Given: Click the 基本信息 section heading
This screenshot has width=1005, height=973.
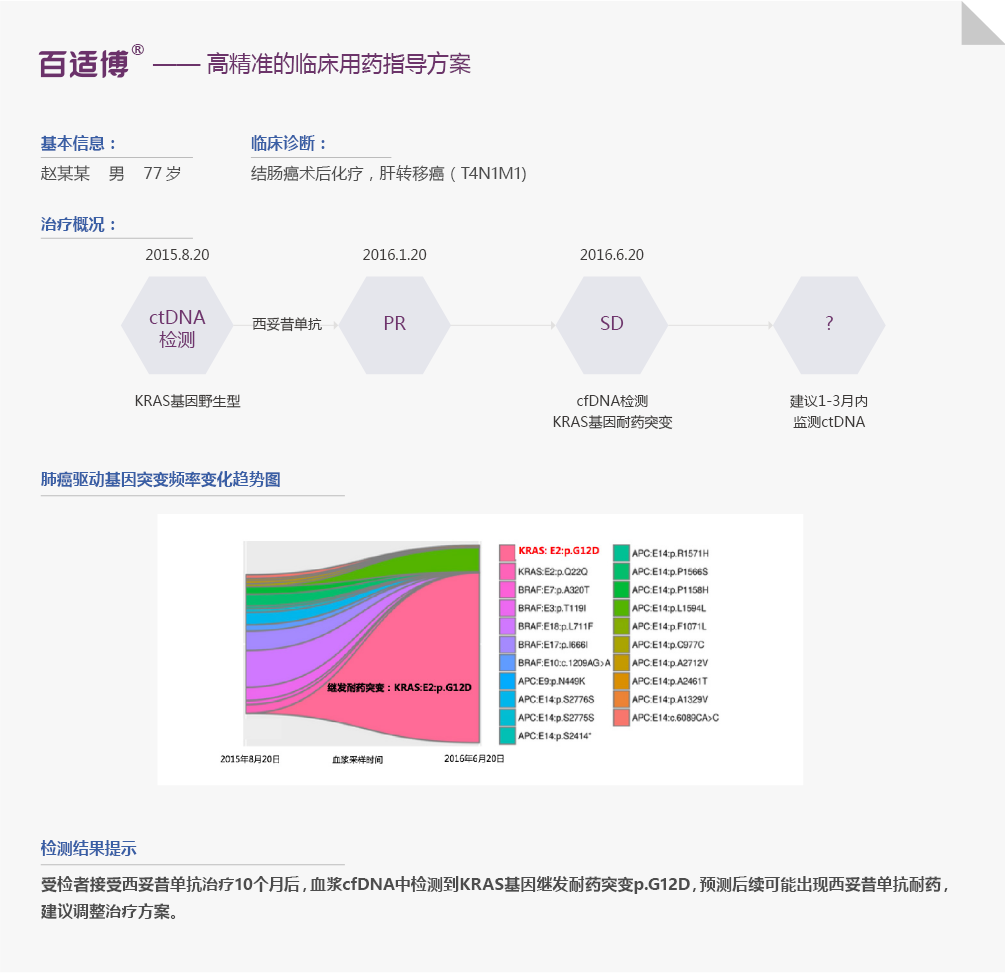Looking at the screenshot, I should click(x=78, y=144).
